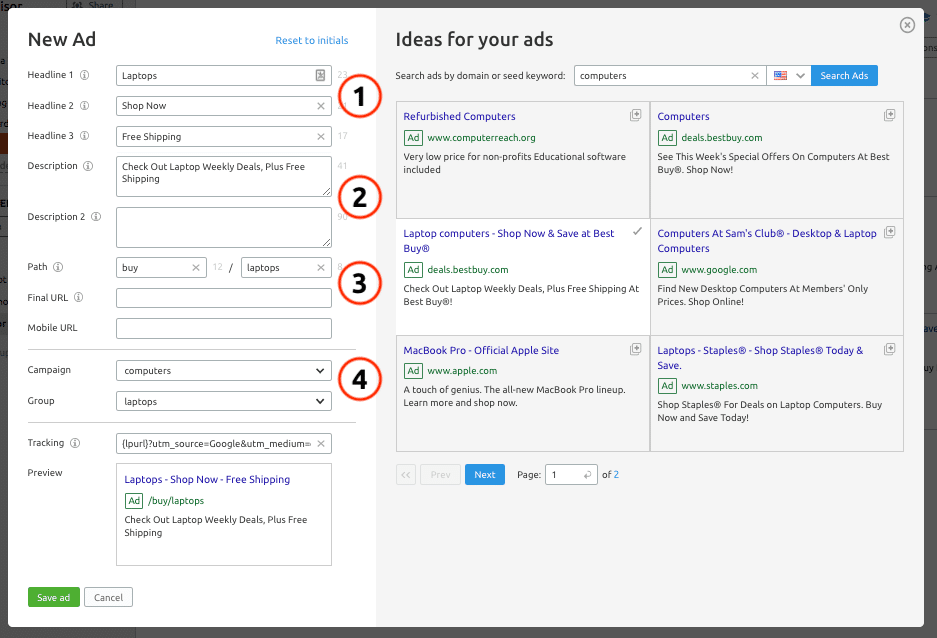Click the info icon next to Tracking
This screenshot has width=937, height=638.
tap(74, 443)
